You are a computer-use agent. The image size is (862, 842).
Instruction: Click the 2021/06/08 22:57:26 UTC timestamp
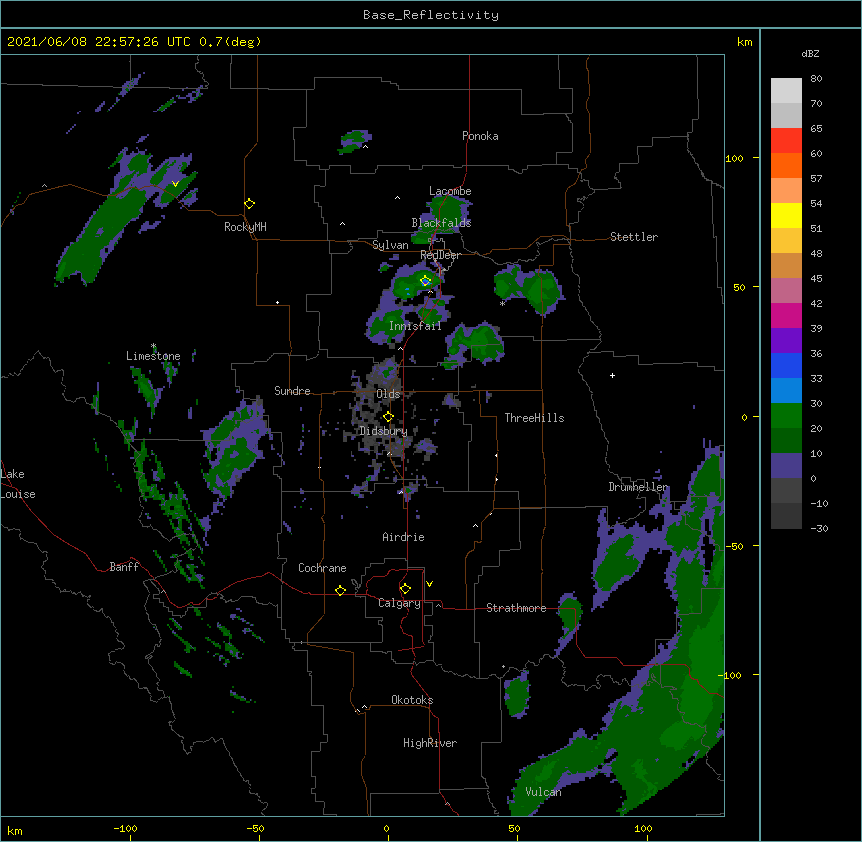point(99,42)
